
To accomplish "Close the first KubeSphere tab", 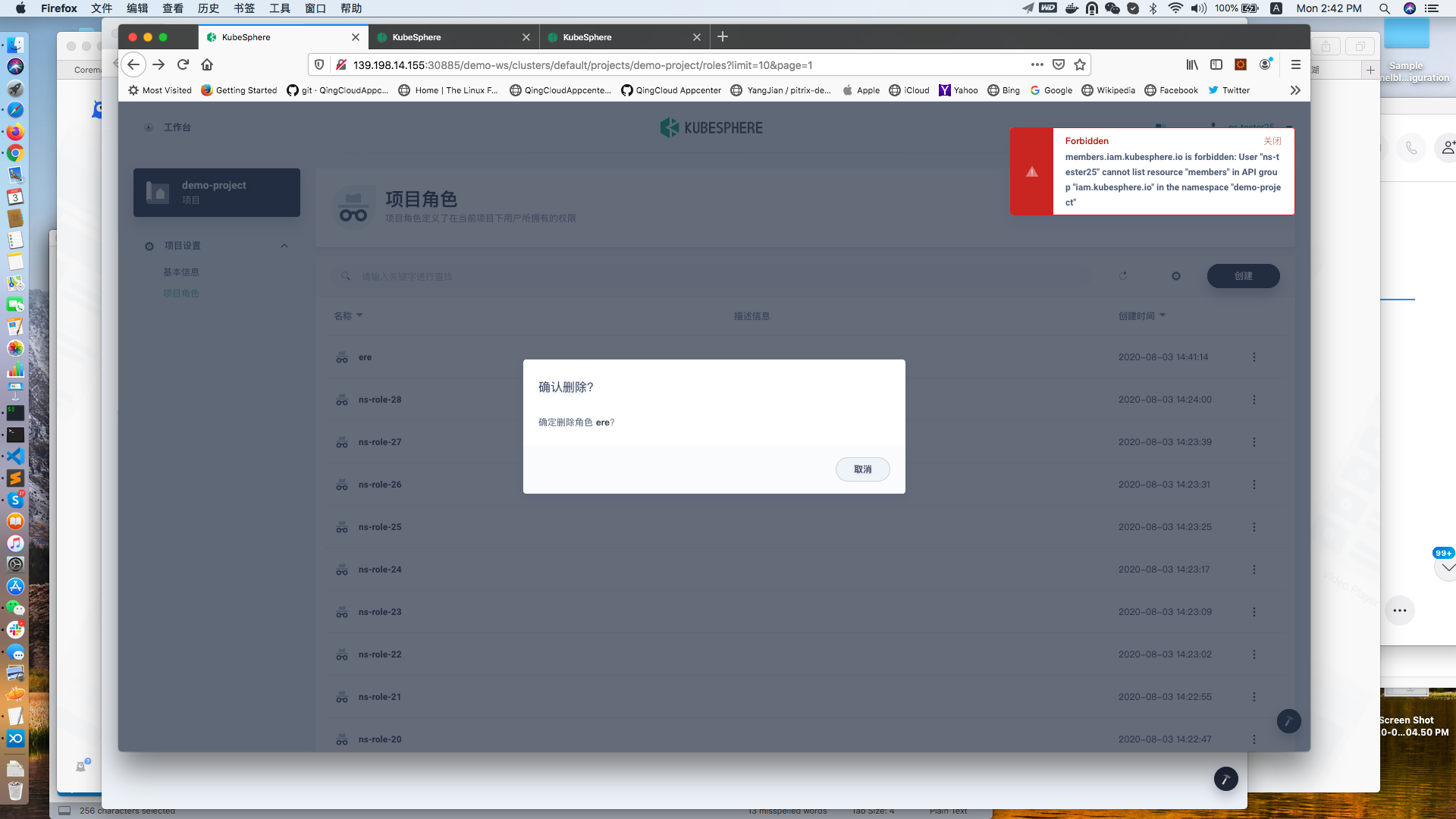I will coord(356,36).
